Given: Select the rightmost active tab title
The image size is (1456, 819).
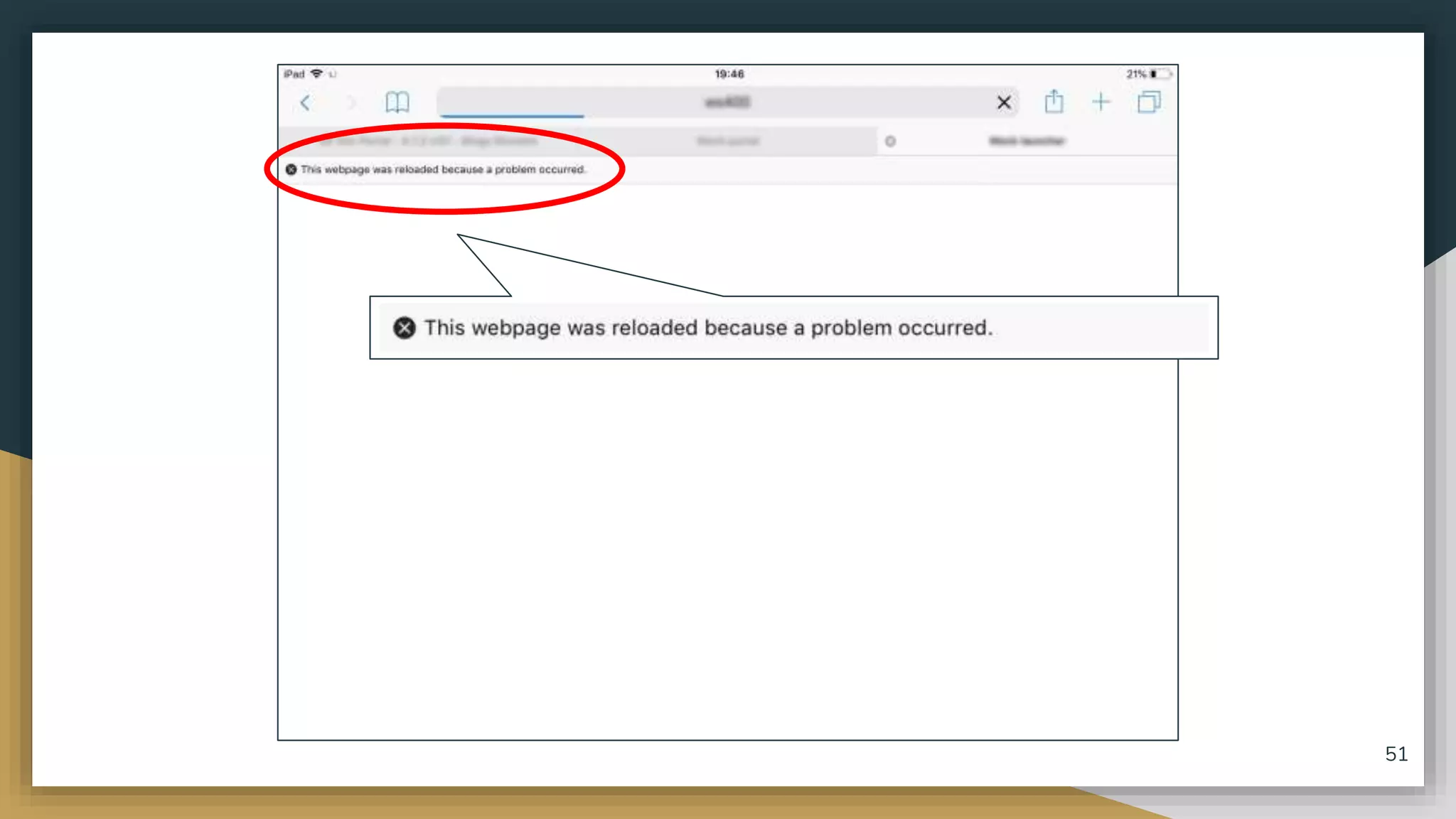Looking at the screenshot, I should click(x=1027, y=141).
